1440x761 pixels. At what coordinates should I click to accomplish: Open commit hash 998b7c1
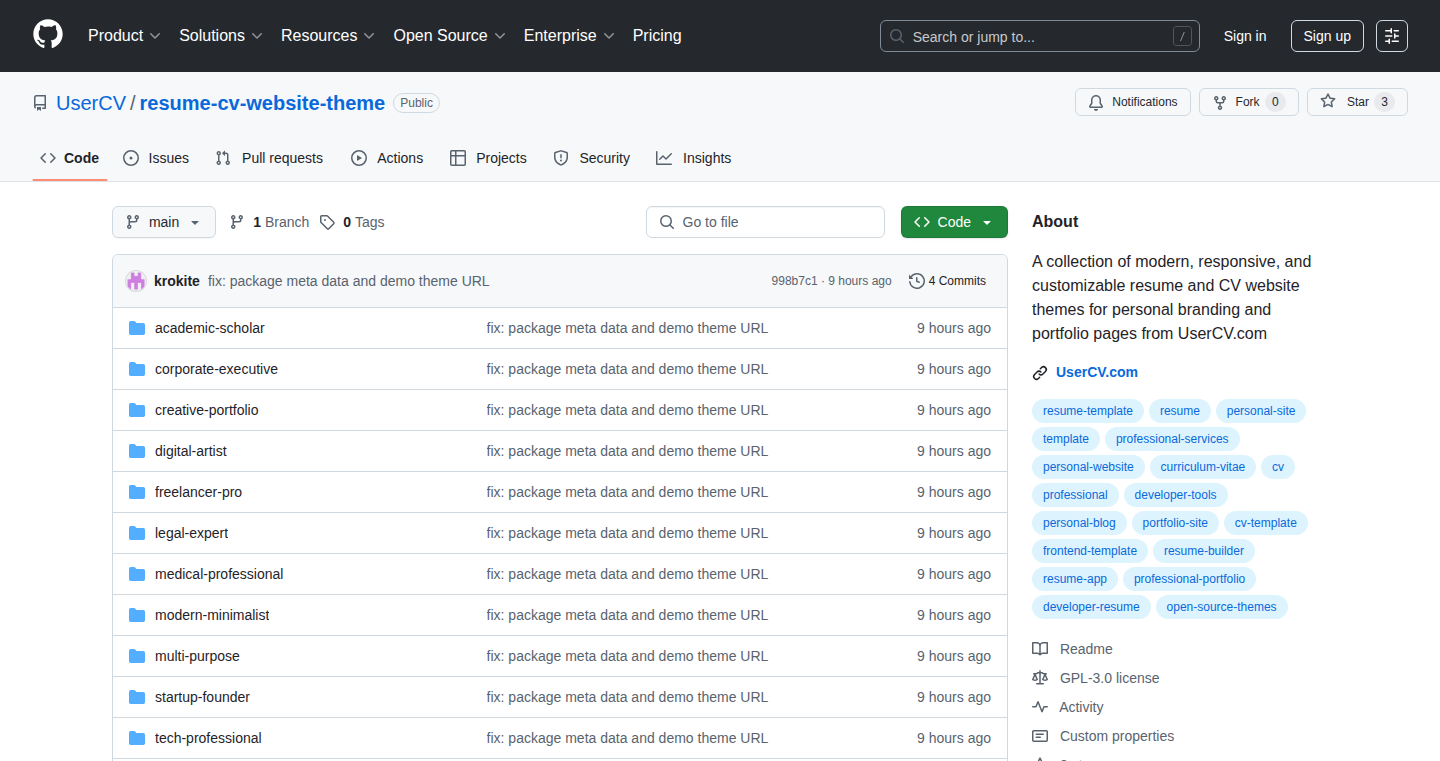[794, 281]
